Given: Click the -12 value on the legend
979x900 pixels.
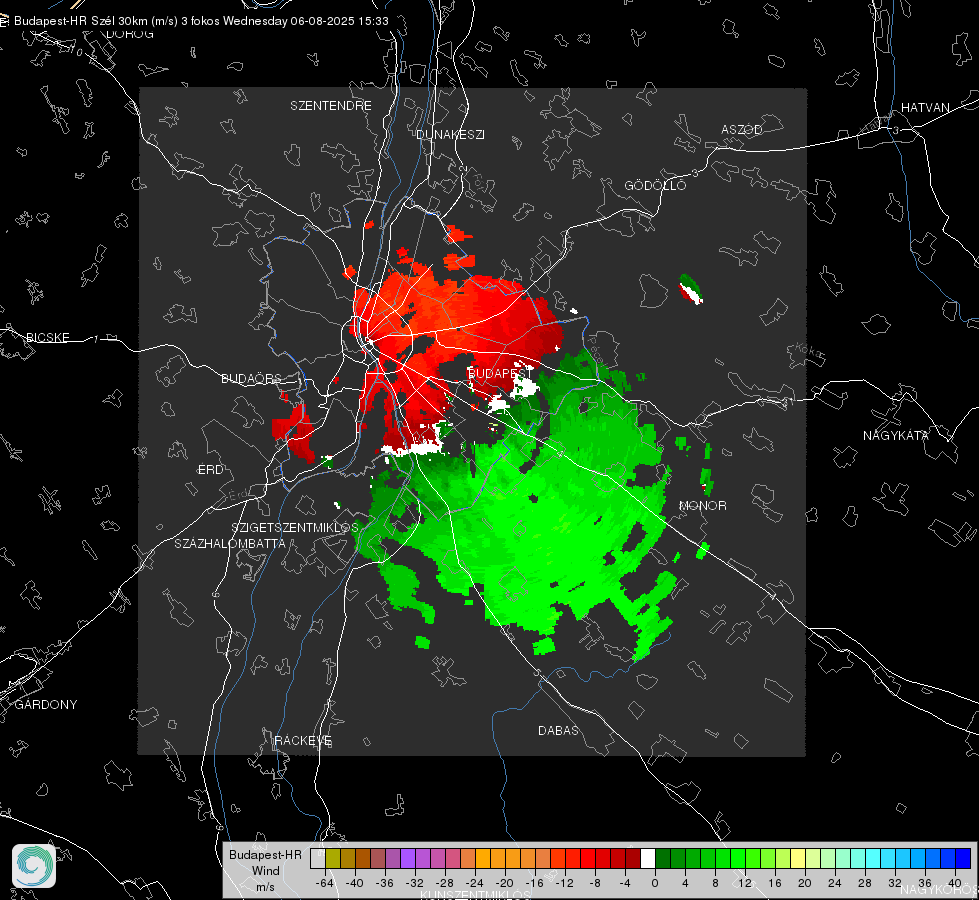Looking at the screenshot, I should 565,883.
